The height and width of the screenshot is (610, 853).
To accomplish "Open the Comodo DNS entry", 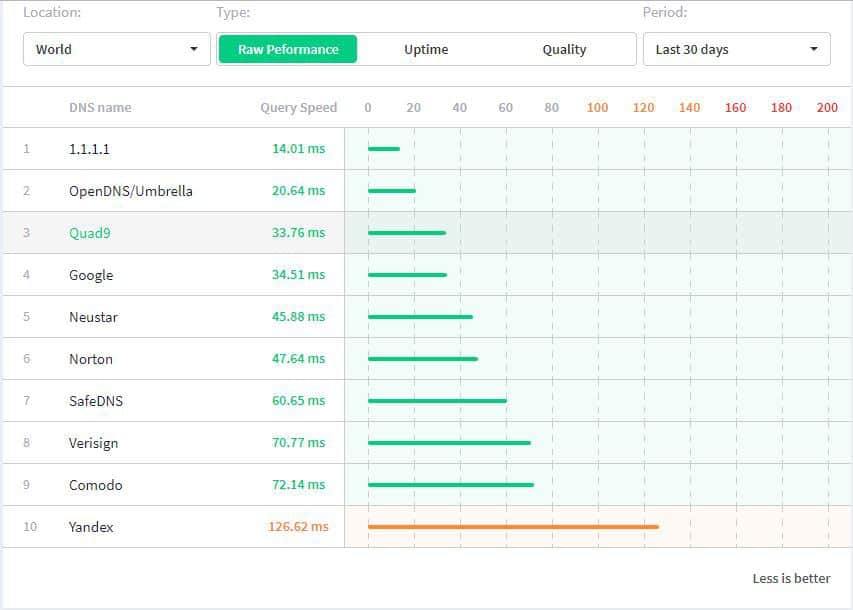I will point(95,485).
